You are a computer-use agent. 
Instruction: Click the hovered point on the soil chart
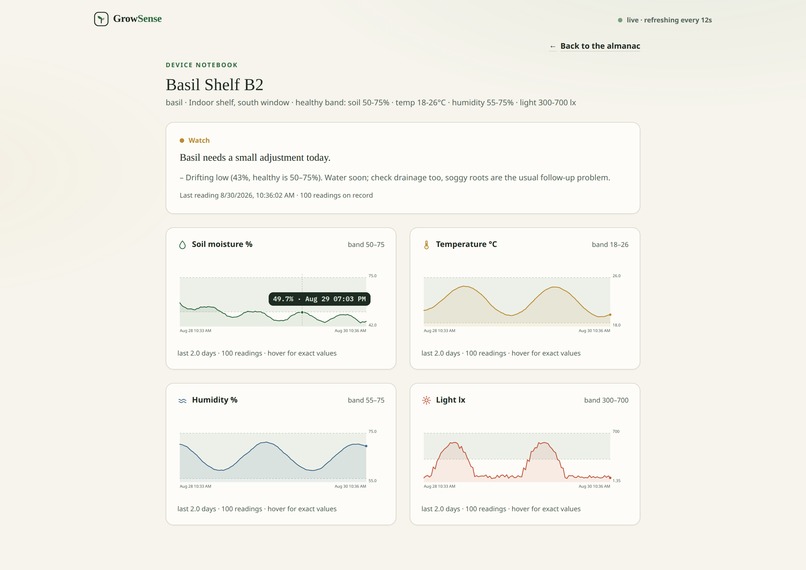302,312
